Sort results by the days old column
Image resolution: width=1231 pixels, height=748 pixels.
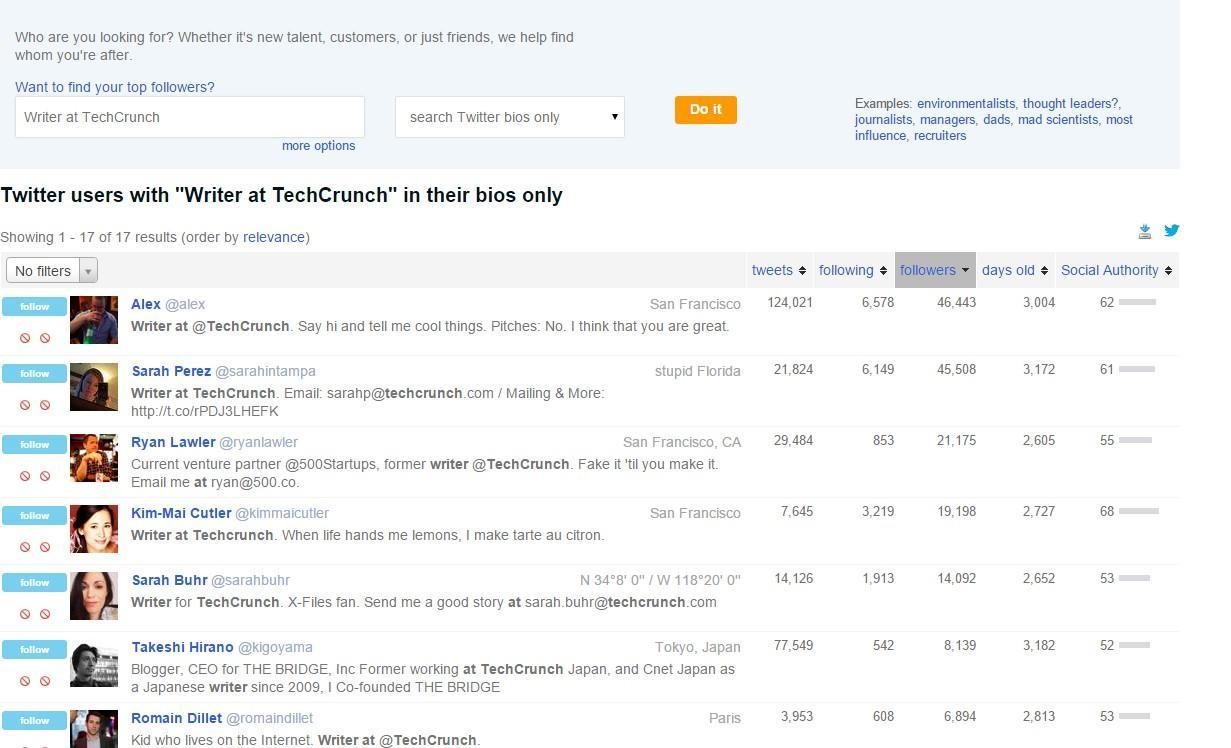[x=1015, y=270]
